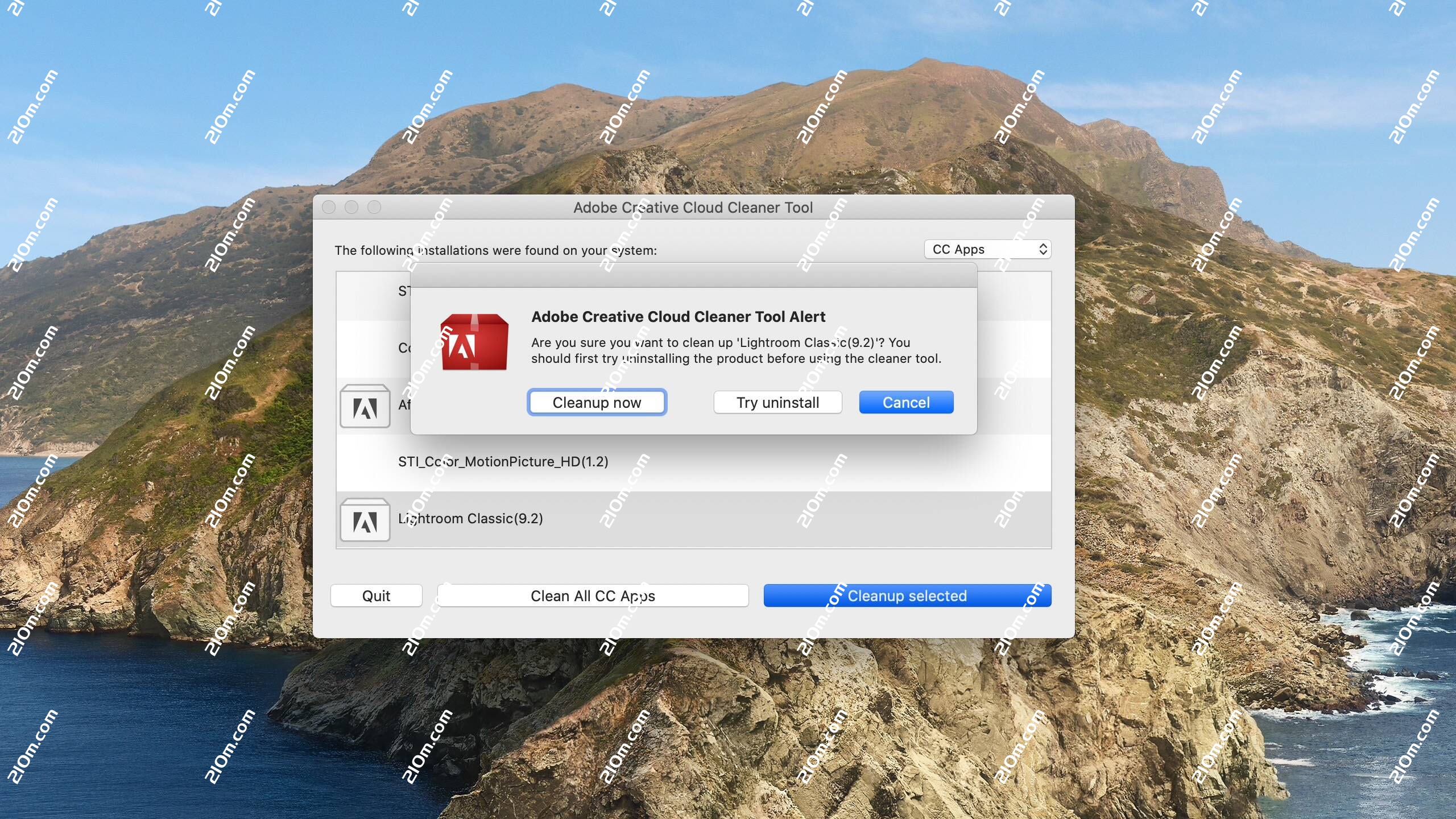Select Lightroom Classic(9.2) row text
The width and height of the screenshot is (1456, 819).
click(470, 519)
